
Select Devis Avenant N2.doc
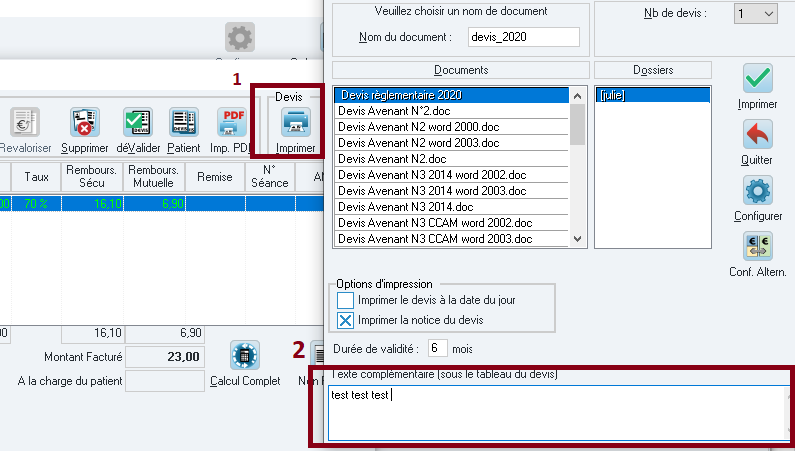click(x=451, y=159)
